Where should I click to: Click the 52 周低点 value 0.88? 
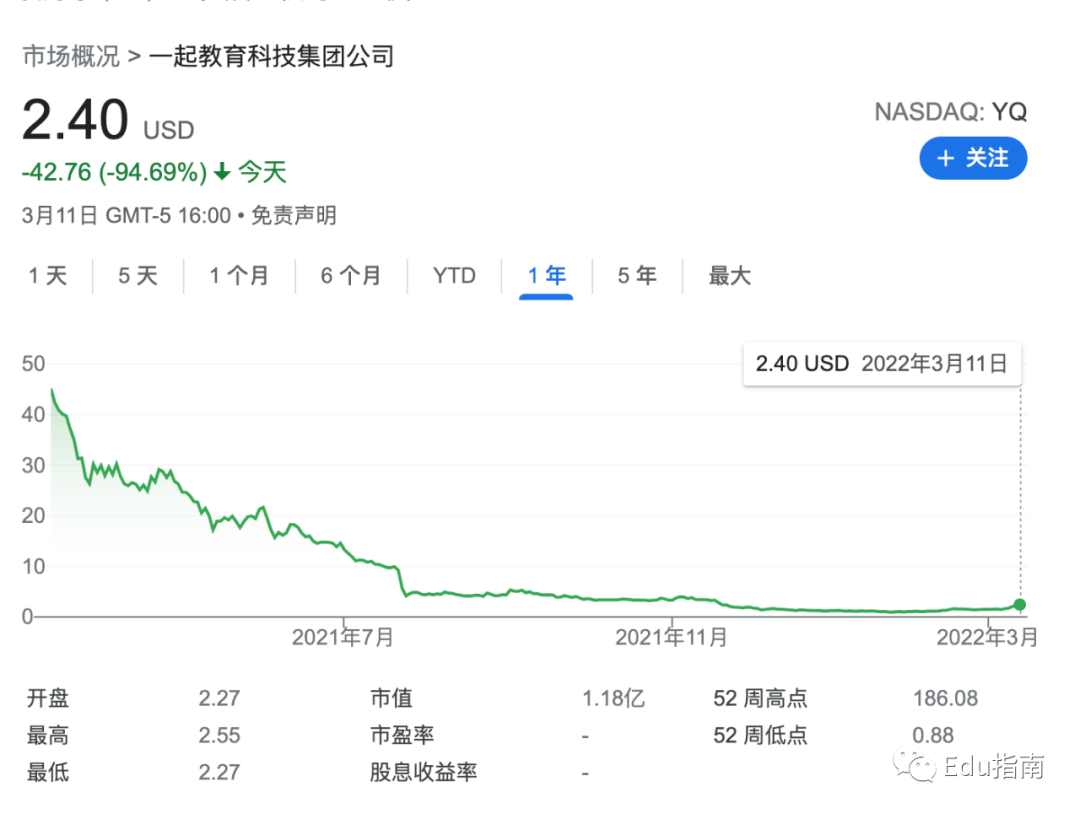pos(933,735)
